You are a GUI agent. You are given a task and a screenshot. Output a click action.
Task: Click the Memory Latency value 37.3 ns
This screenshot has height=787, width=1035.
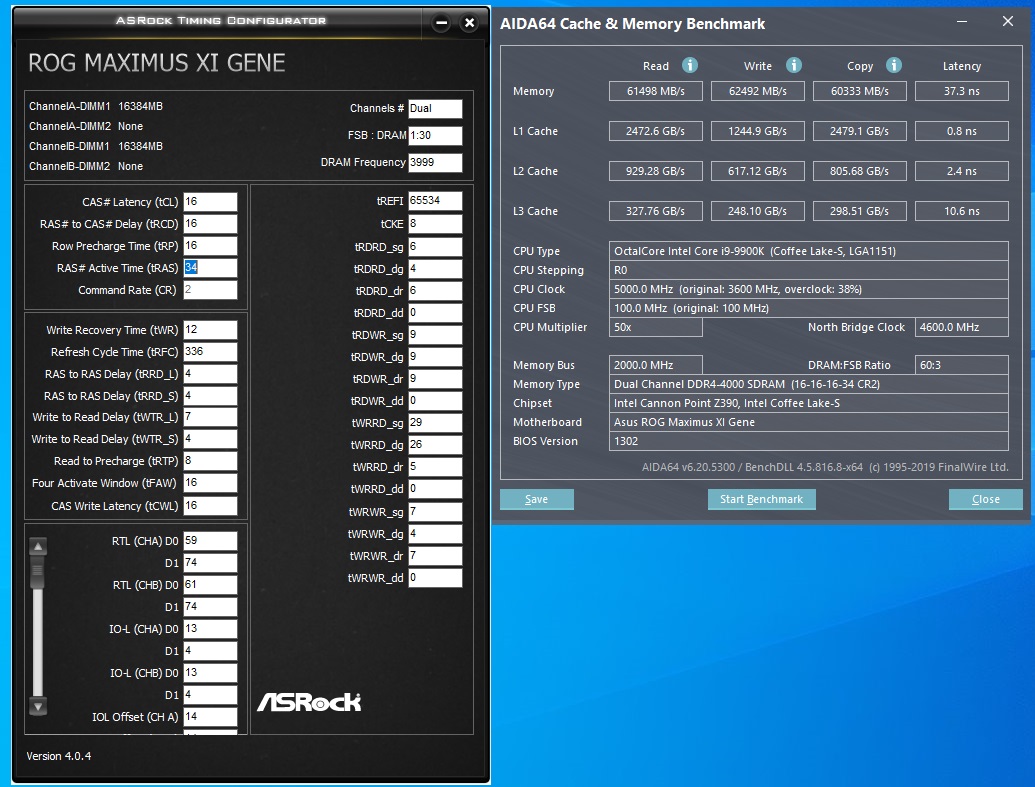962,91
